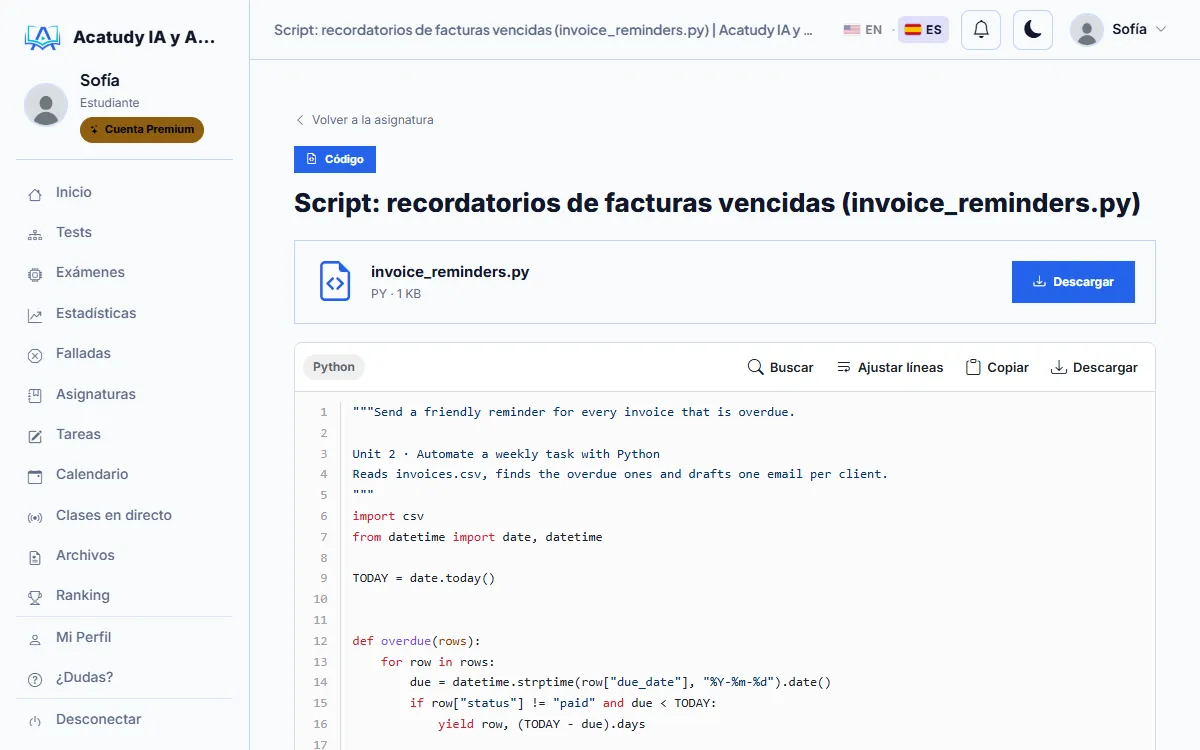Image resolution: width=1200 pixels, height=750 pixels.
Task: Click the Archivos file icon
Action: (35, 557)
